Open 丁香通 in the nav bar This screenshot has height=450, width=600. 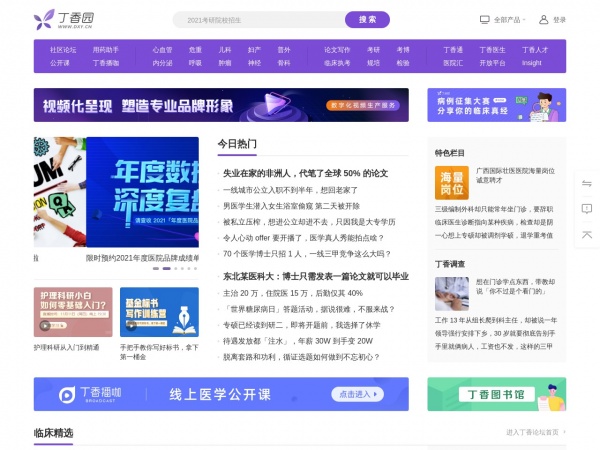coord(453,50)
